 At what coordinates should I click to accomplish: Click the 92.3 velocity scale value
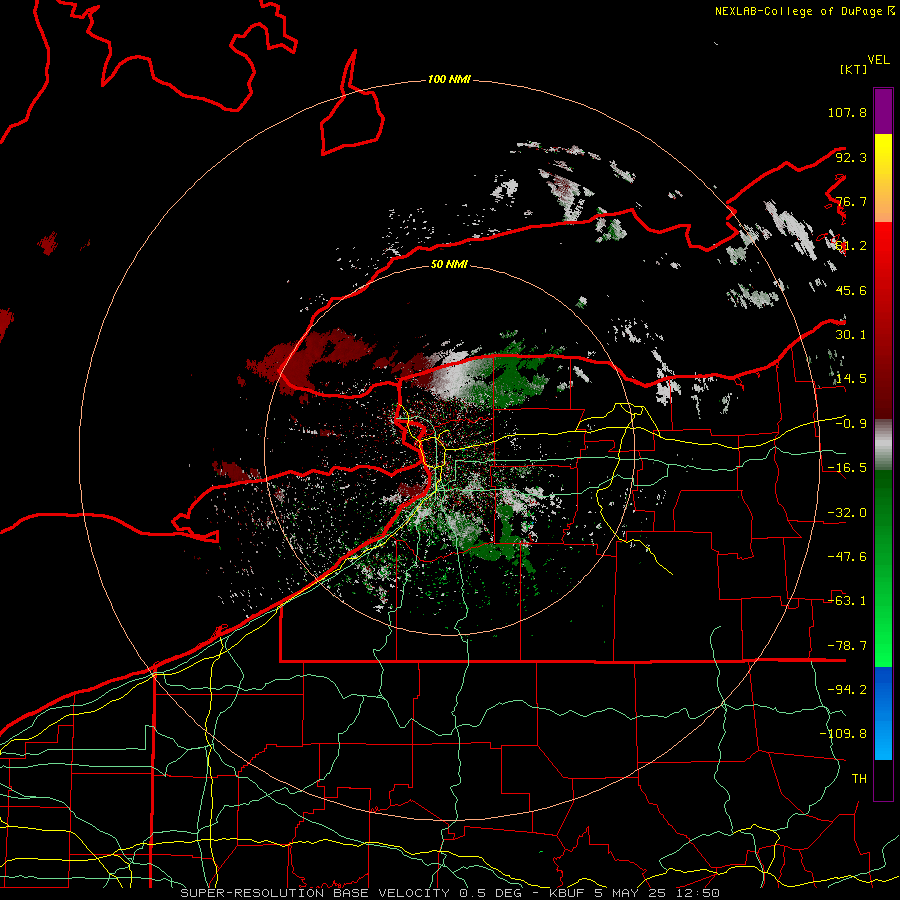click(x=851, y=157)
